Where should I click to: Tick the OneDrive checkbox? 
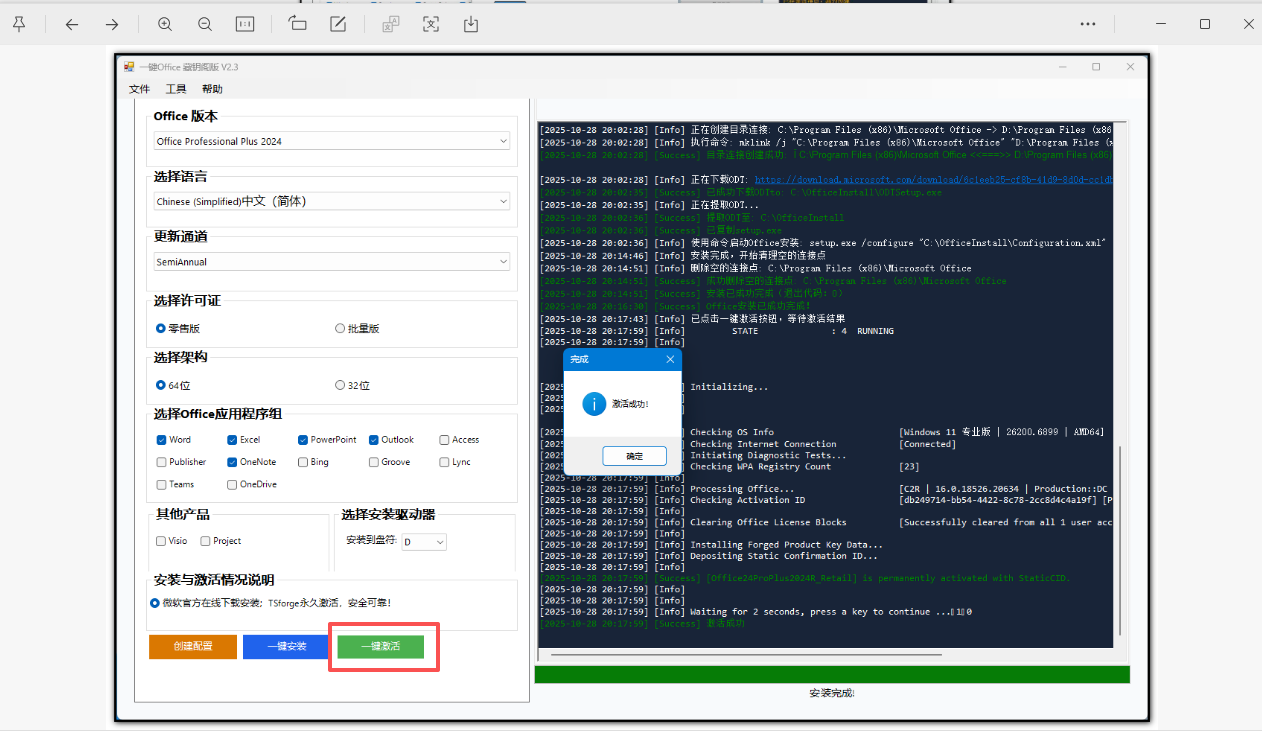pyautogui.click(x=232, y=485)
